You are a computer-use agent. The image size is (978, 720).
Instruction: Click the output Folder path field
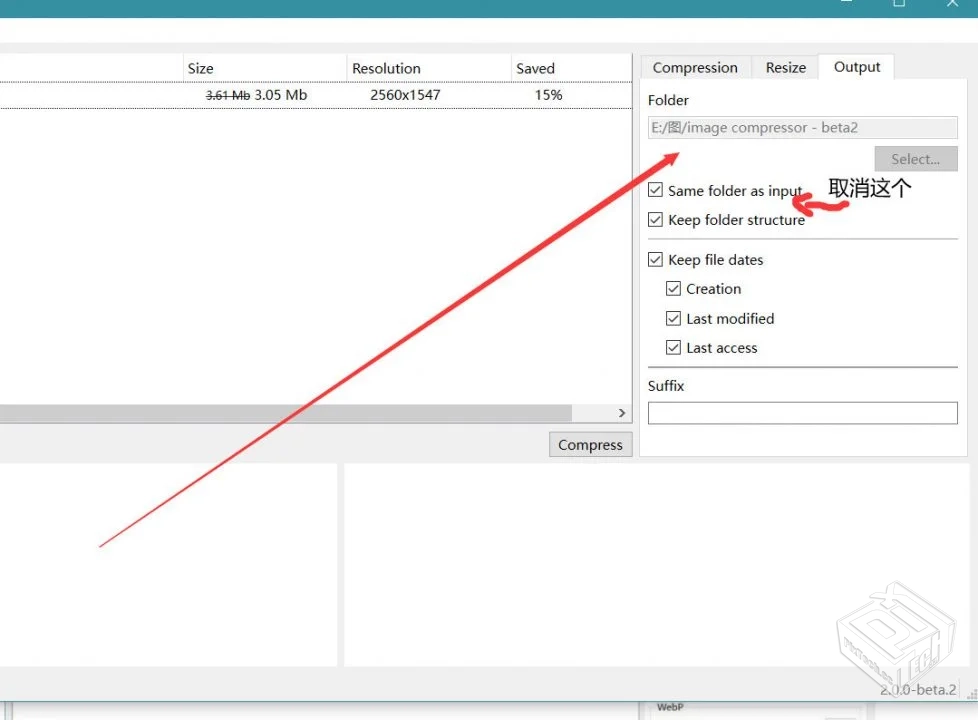pyautogui.click(x=802, y=128)
